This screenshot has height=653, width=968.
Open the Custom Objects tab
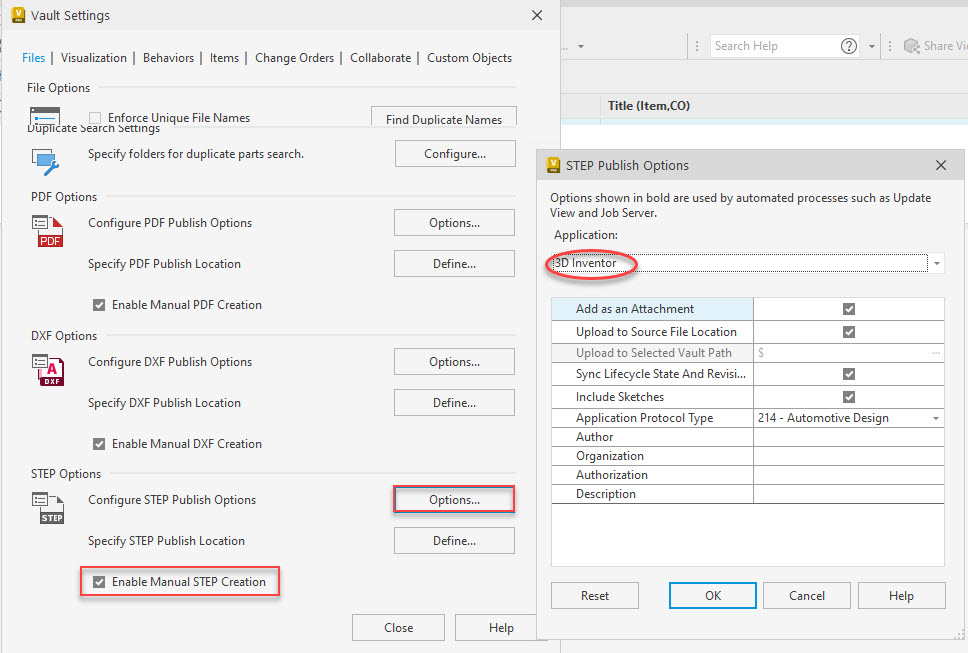point(469,57)
